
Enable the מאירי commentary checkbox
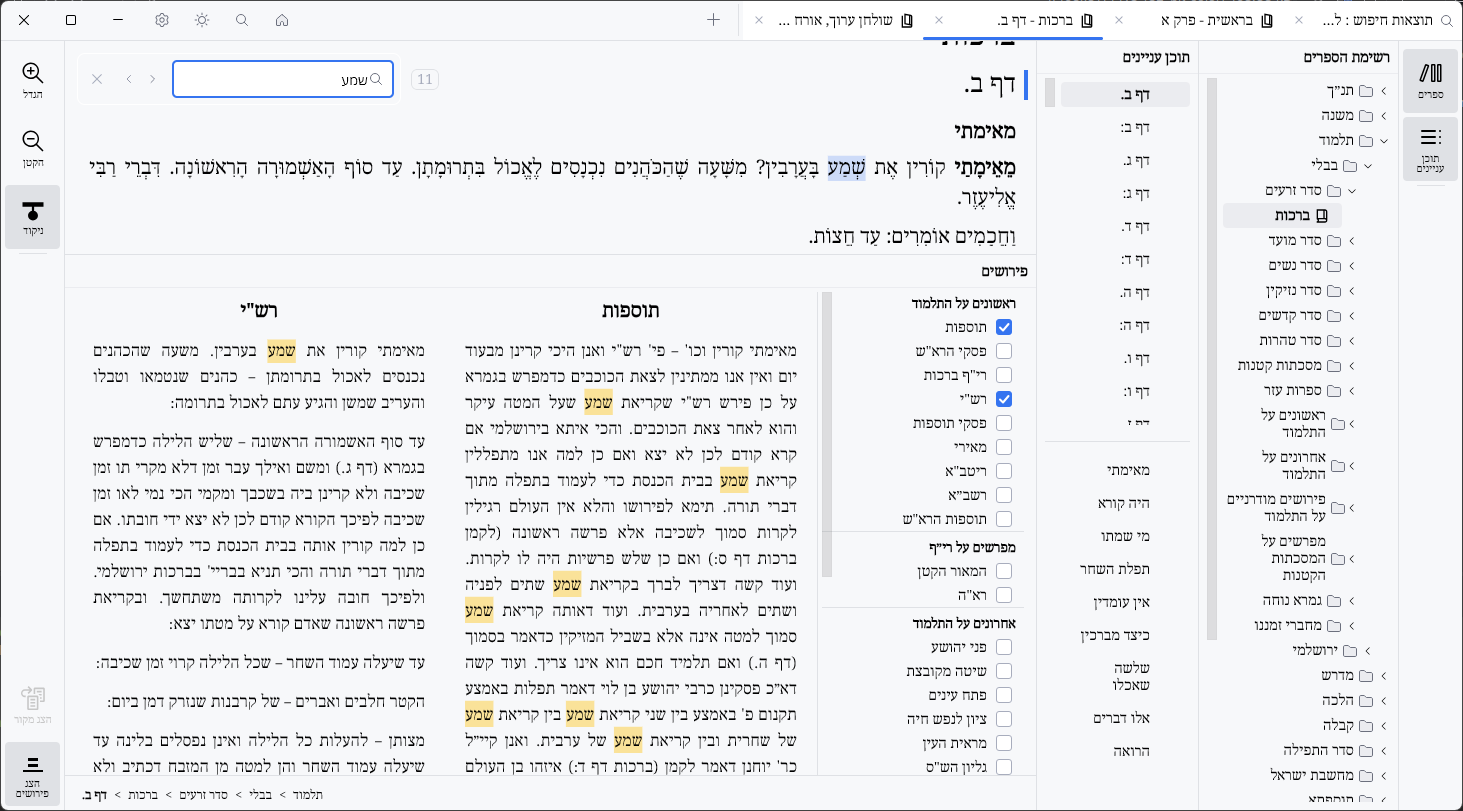click(x=1004, y=447)
